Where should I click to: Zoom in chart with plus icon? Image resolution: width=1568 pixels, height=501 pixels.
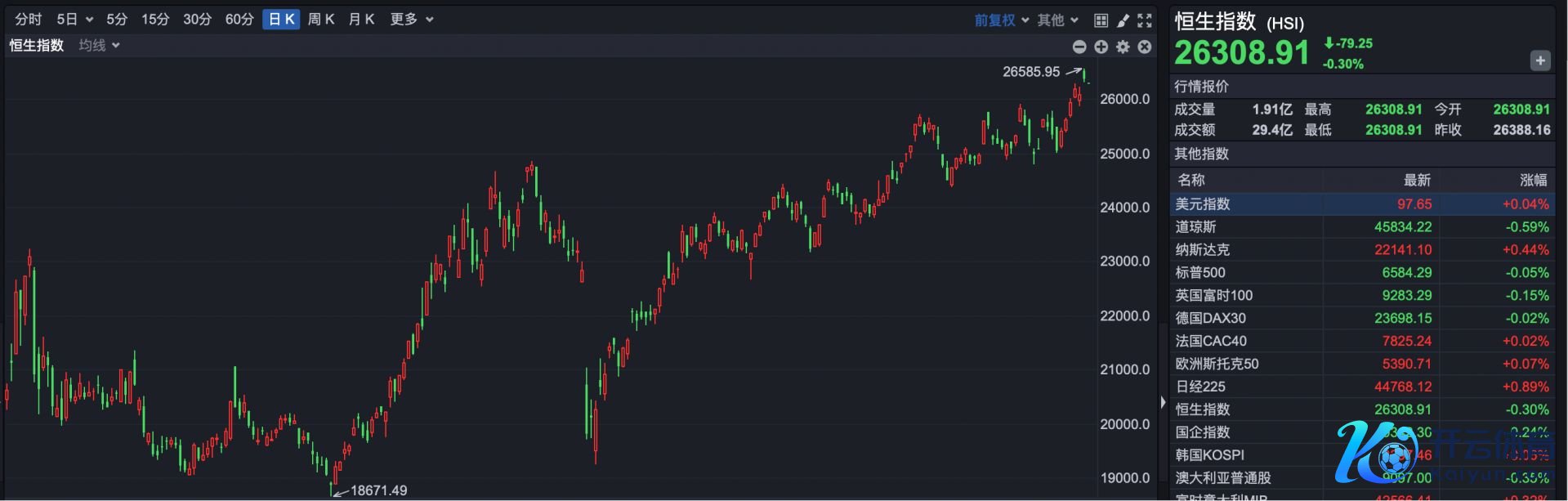tap(1101, 47)
